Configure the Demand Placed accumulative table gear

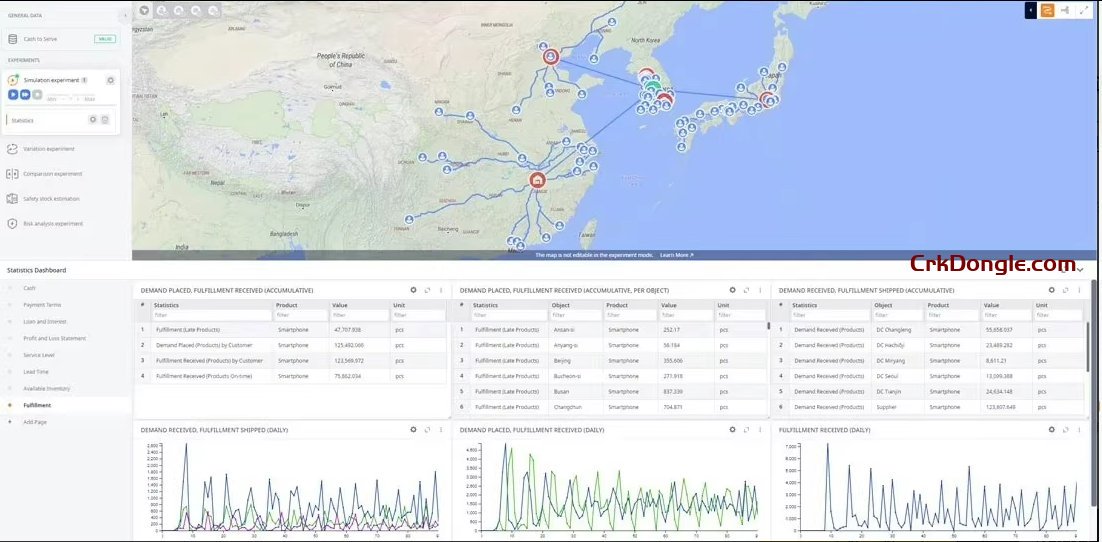(413, 290)
